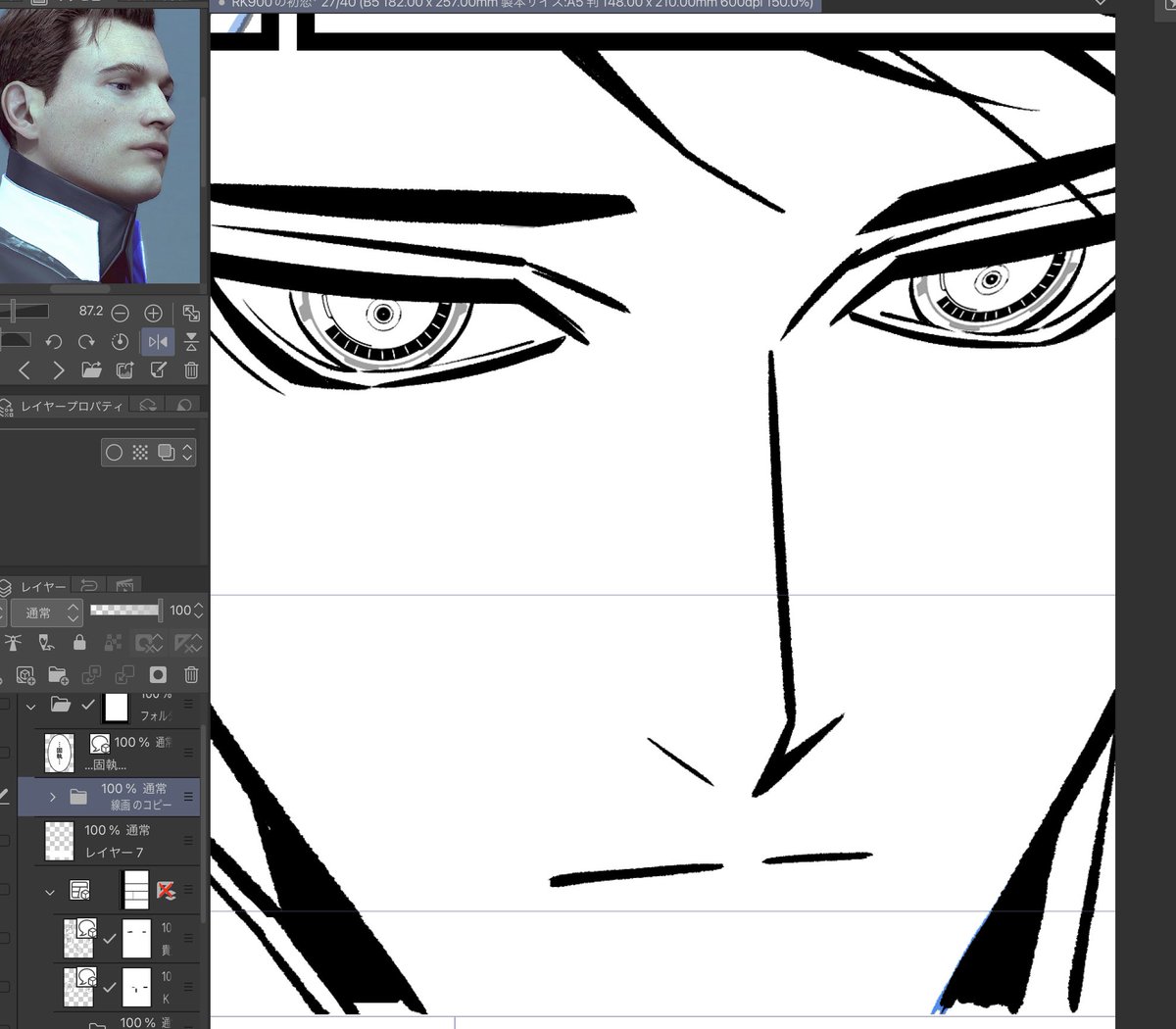Step the layer opacity value 100
Image resolution: width=1176 pixels, height=1029 pixels.
click(199, 611)
